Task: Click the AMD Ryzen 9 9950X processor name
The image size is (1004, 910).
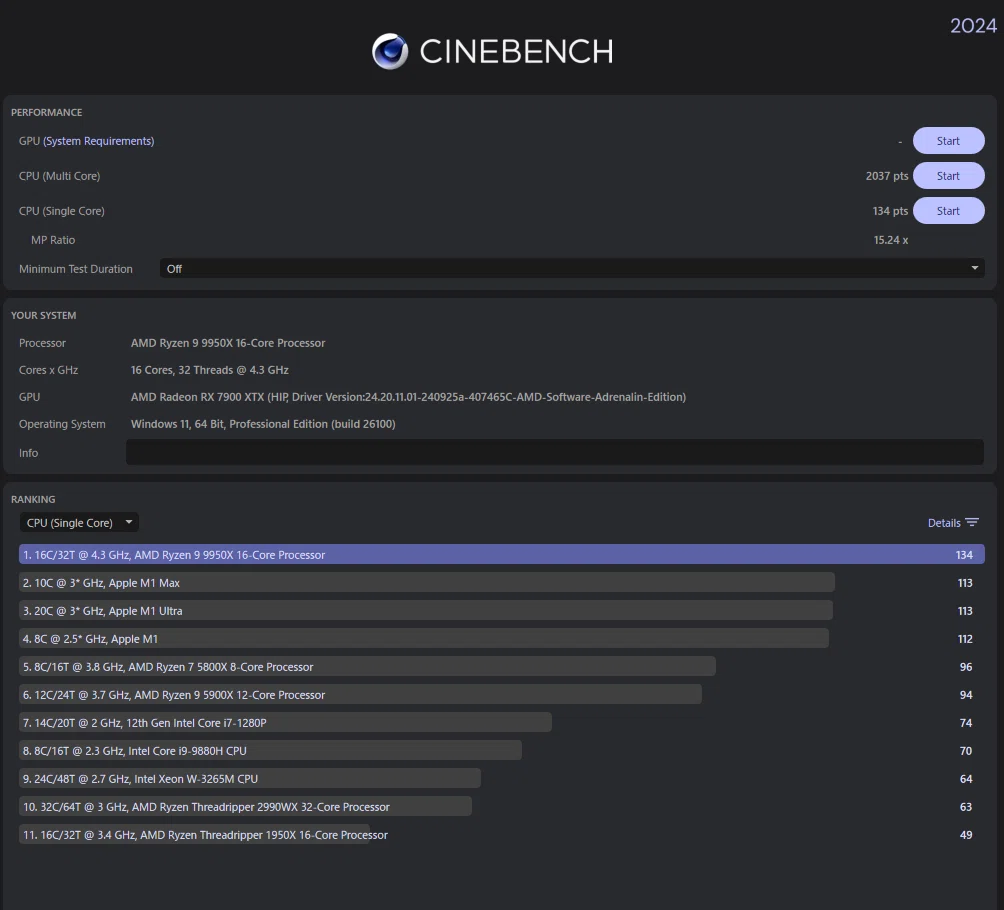Action: tap(228, 343)
